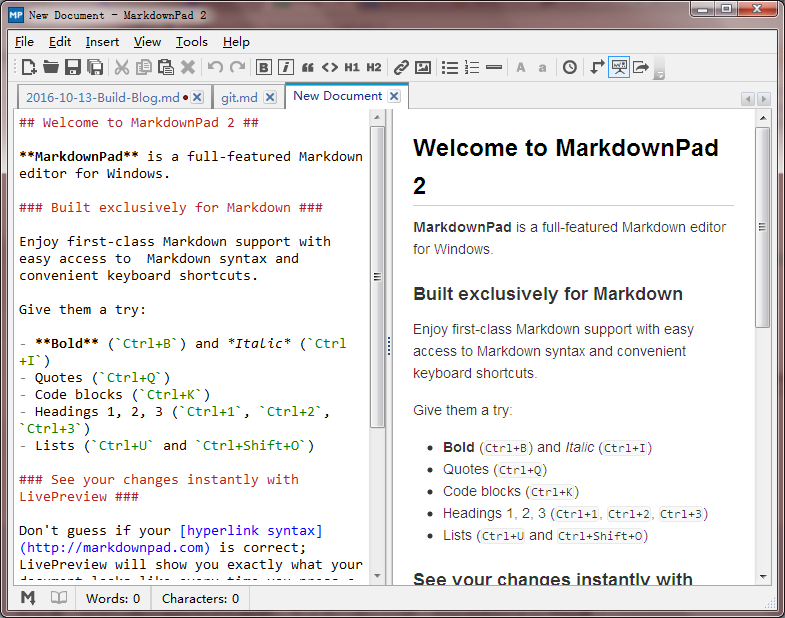Insert a horizontal rule

point(494,67)
